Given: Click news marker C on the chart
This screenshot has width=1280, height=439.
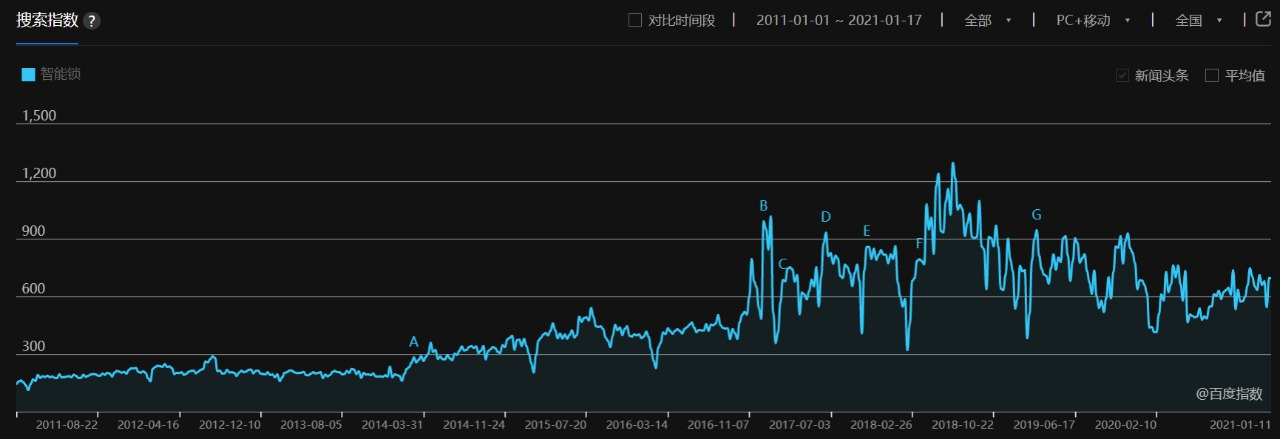Looking at the screenshot, I should pyautogui.click(x=783, y=264).
